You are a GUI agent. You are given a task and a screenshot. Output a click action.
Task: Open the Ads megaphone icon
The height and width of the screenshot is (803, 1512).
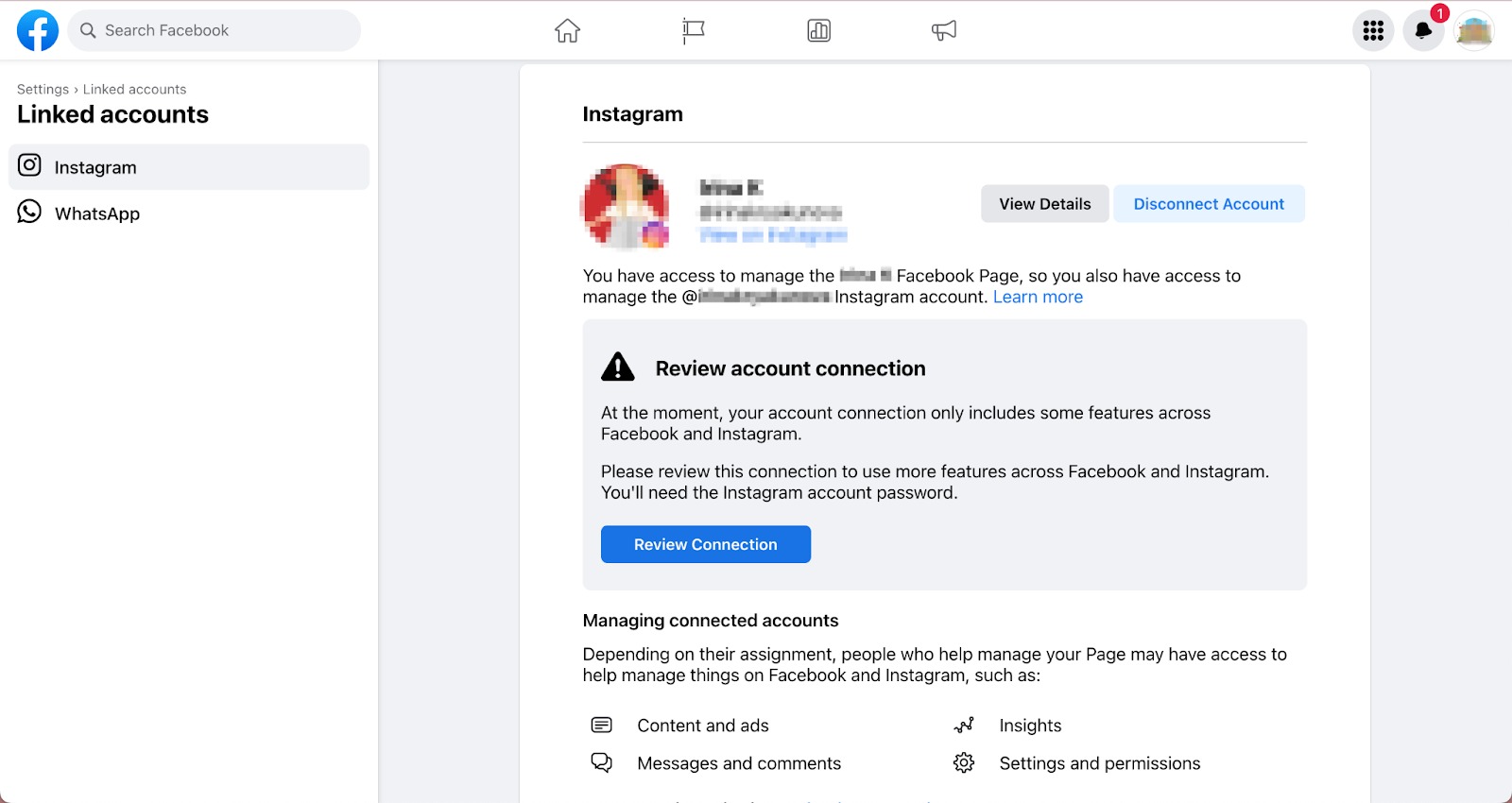(943, 30)
